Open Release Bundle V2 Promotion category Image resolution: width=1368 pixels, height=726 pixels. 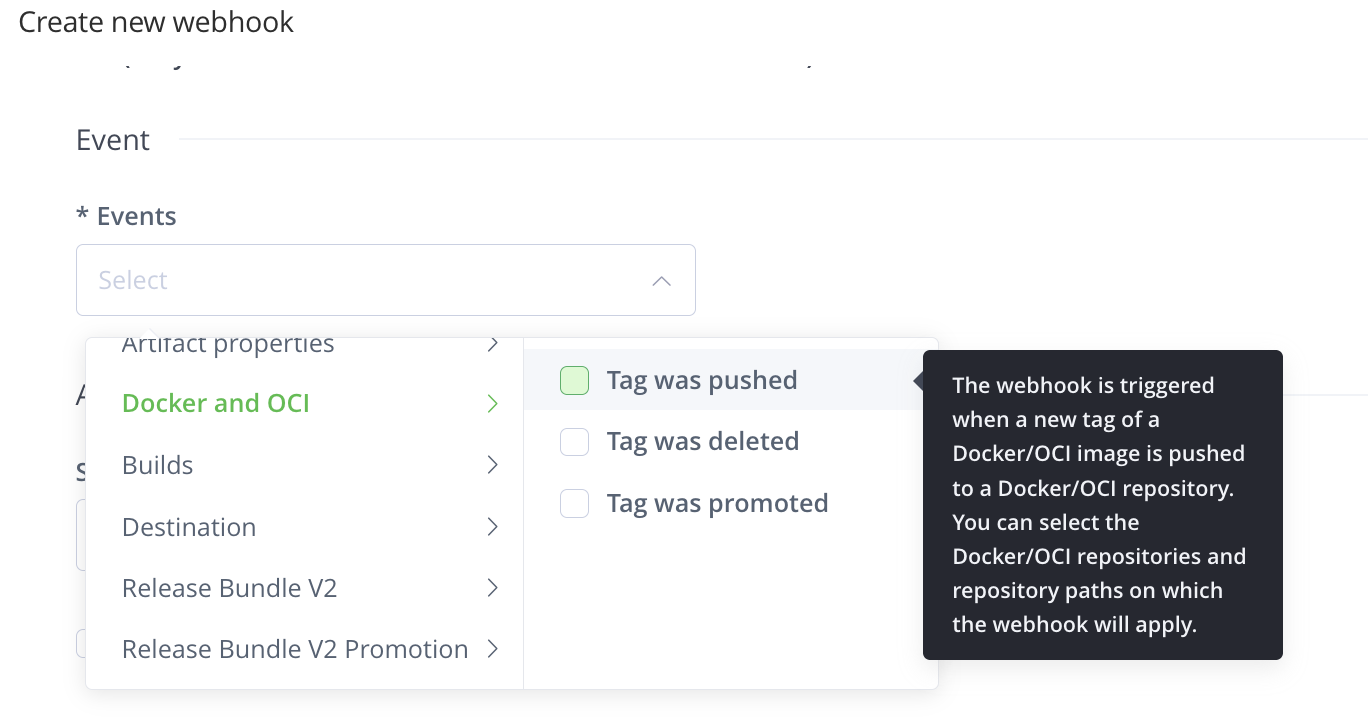tap(295, 649)
